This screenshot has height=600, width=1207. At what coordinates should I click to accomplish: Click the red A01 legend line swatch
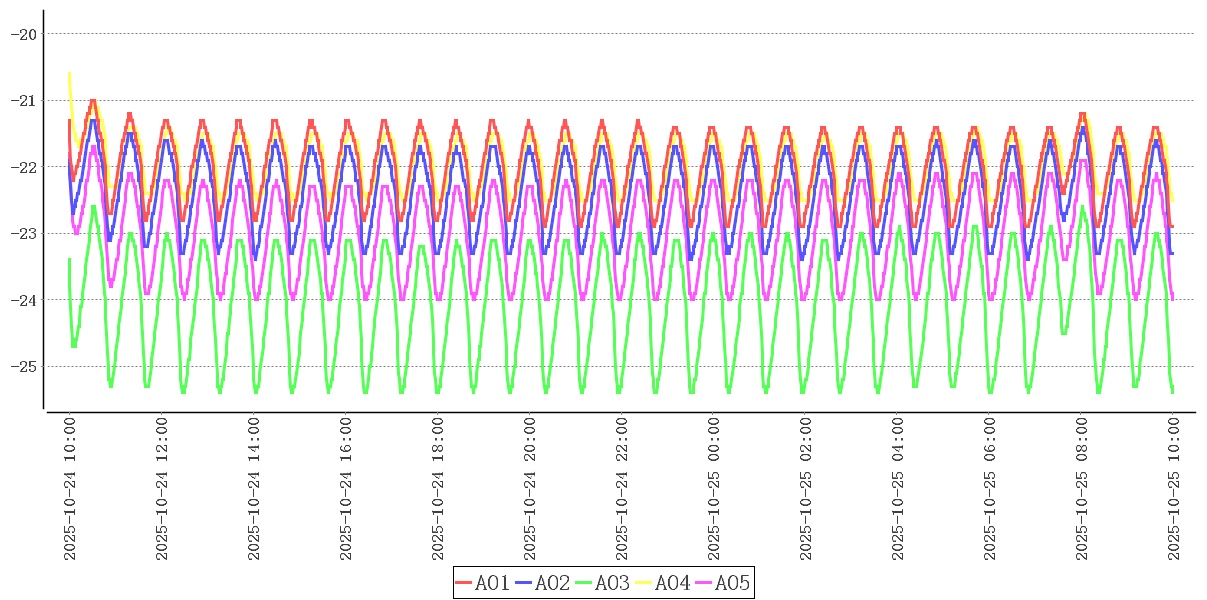464,583
